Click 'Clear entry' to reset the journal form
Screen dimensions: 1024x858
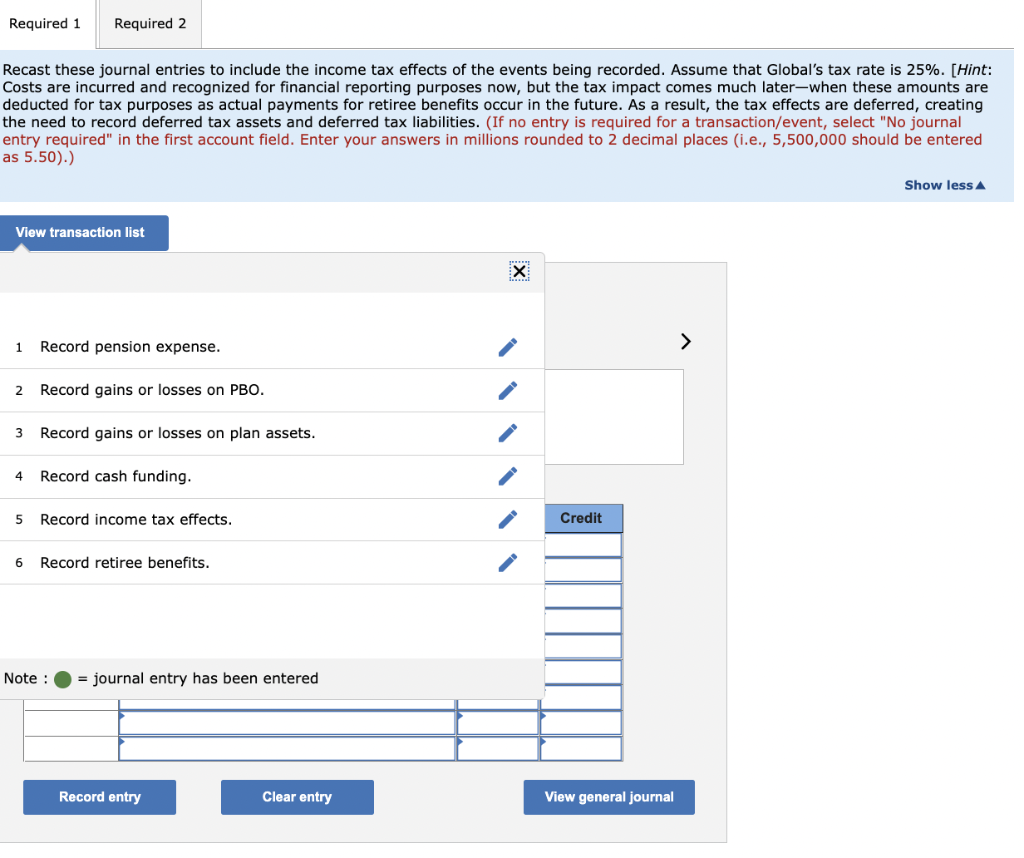pyautogui.click(x=297, y=797)
